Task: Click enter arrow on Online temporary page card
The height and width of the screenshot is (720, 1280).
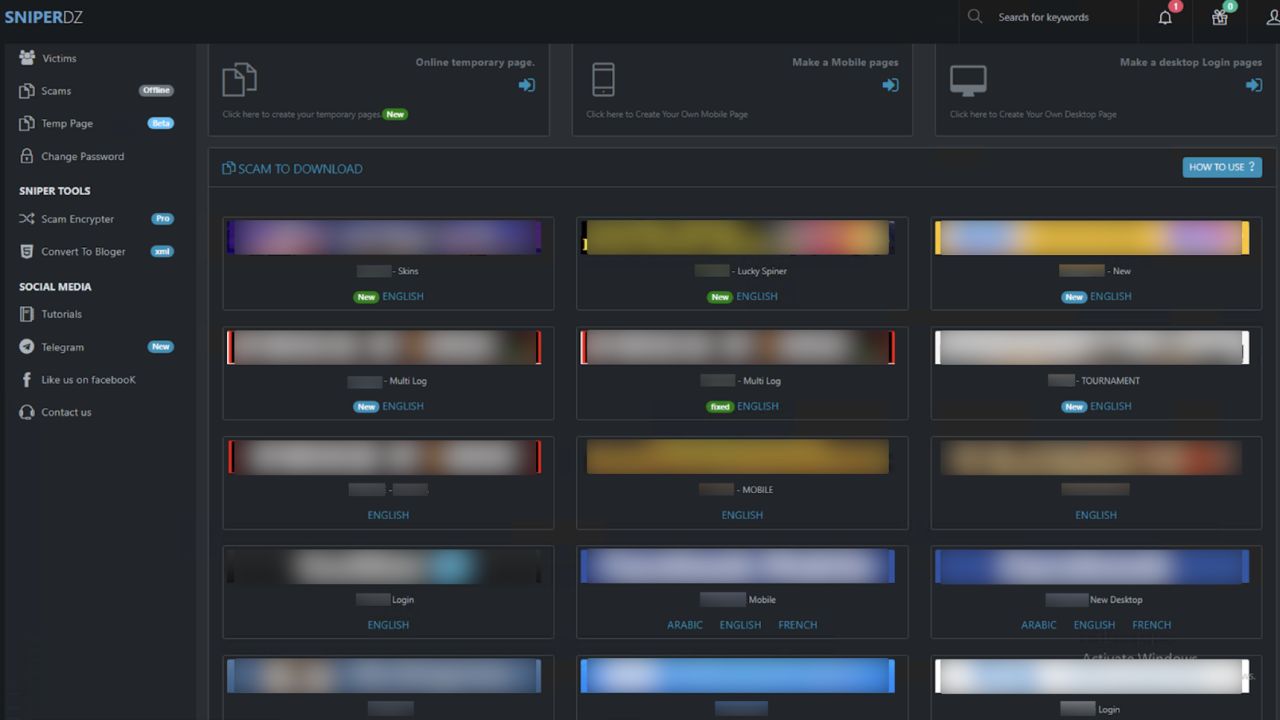Action: [x=526, y=85]
